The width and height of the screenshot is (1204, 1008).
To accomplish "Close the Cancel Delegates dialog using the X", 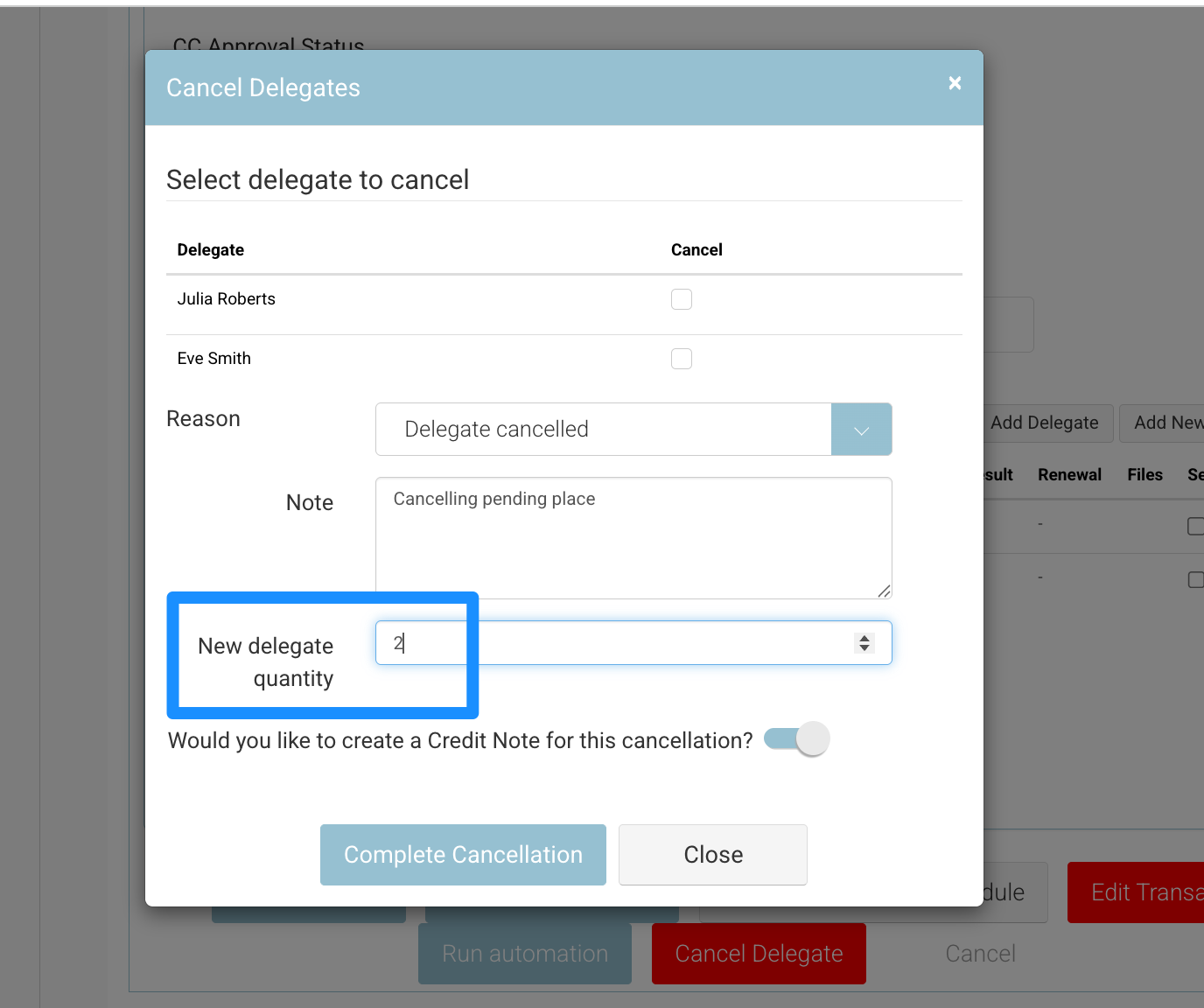I will (955, 83).
